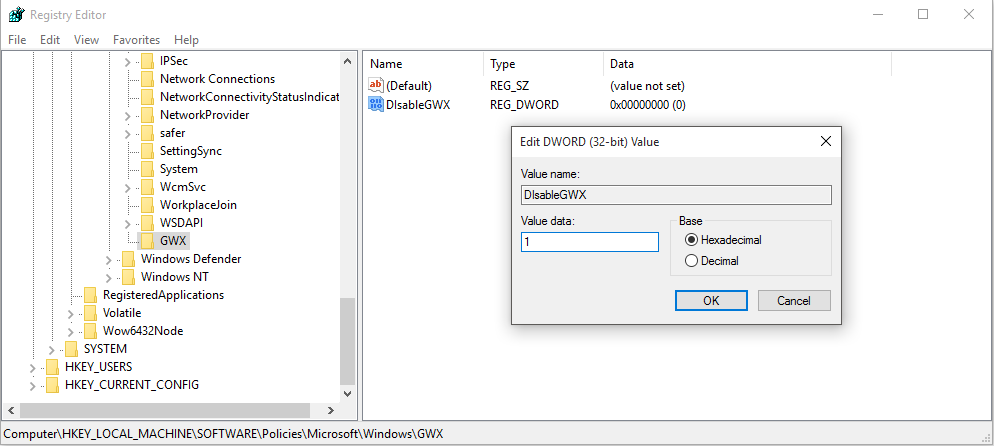
Task: Expand the NetworkProvider key
Action: pyautogui.click(x=127, y=115)
